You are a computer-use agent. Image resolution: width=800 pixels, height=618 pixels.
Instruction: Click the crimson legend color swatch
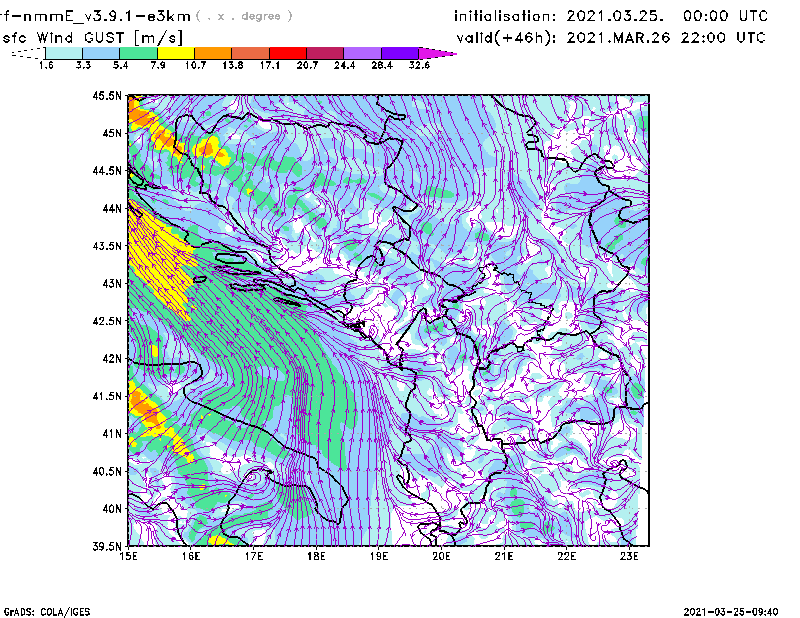point(326,53)
